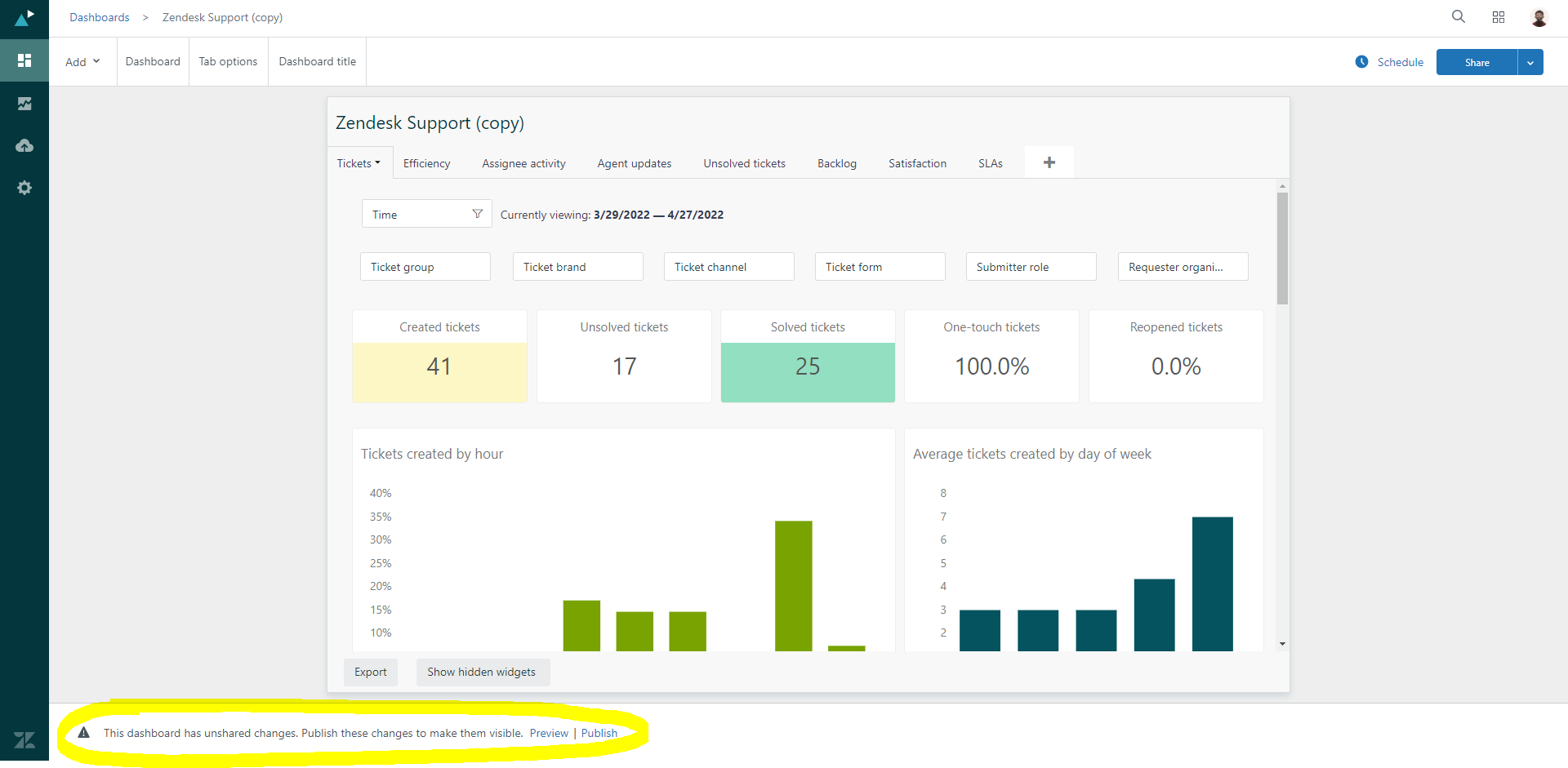The width and height of the screenshot is (1568, 768).
Task: Open the dashboards grid icon in sidebar
Action: [x=24, y=60]
